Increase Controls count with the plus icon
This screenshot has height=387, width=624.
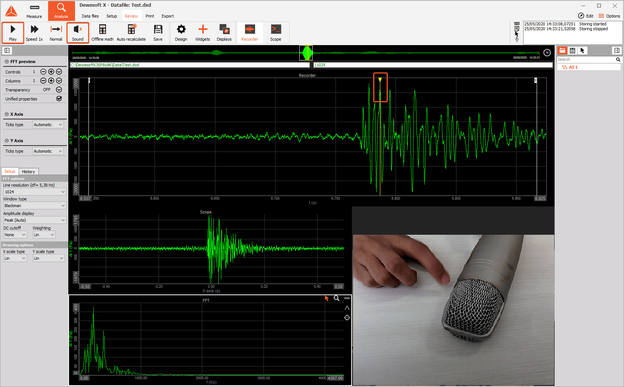pyautogui.click(x=51, y=72)
